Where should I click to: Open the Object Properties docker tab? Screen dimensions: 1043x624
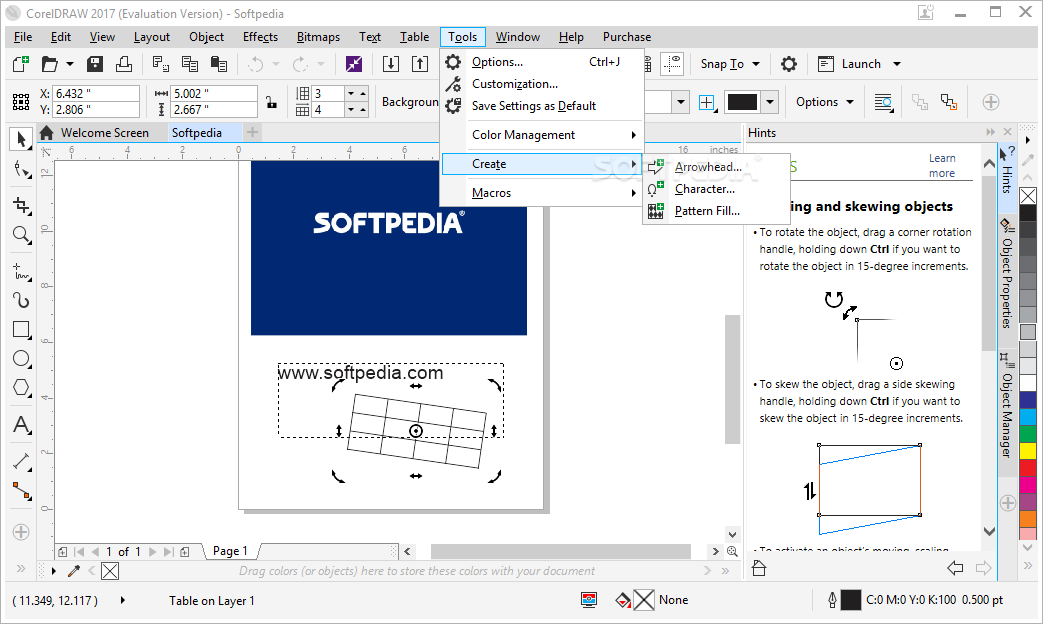1006,273
